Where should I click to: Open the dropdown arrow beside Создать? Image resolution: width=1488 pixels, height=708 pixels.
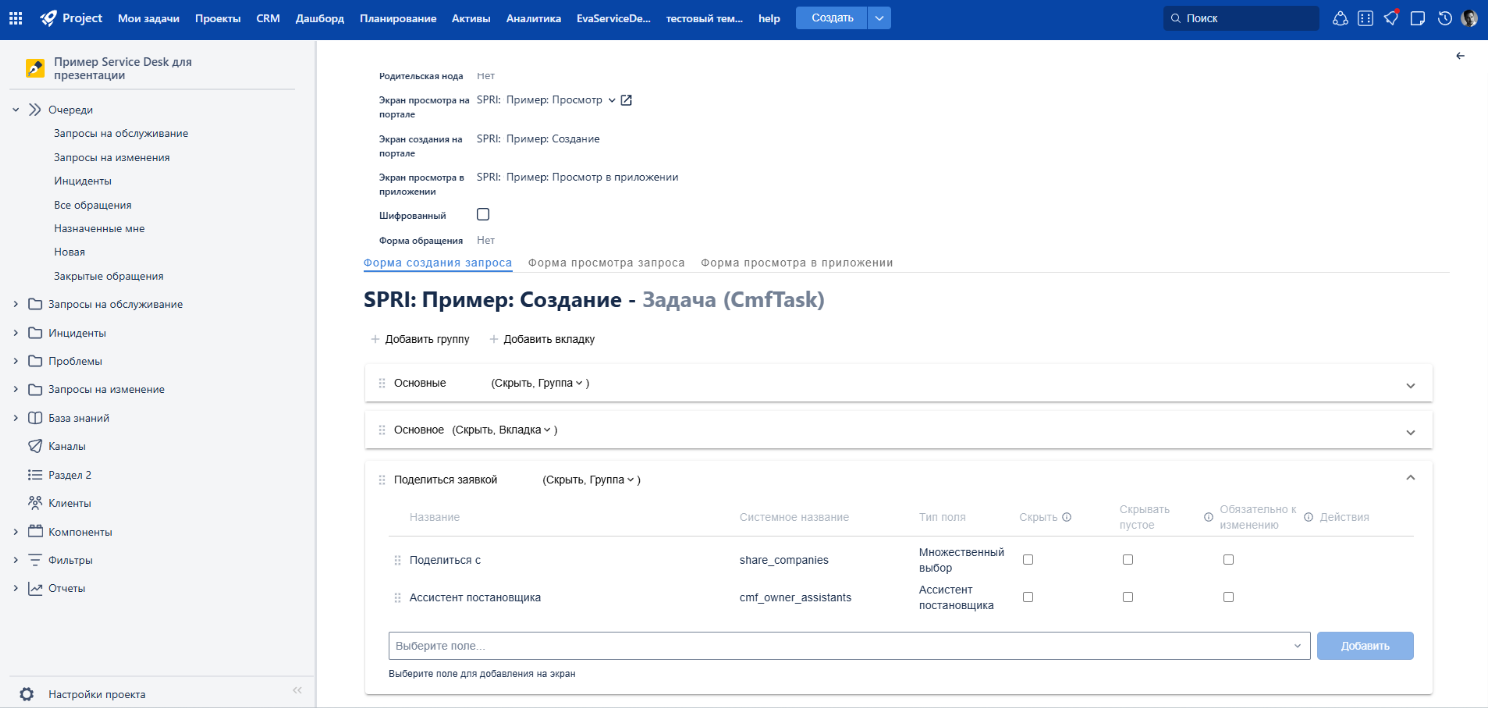click(x=878, y=18)
